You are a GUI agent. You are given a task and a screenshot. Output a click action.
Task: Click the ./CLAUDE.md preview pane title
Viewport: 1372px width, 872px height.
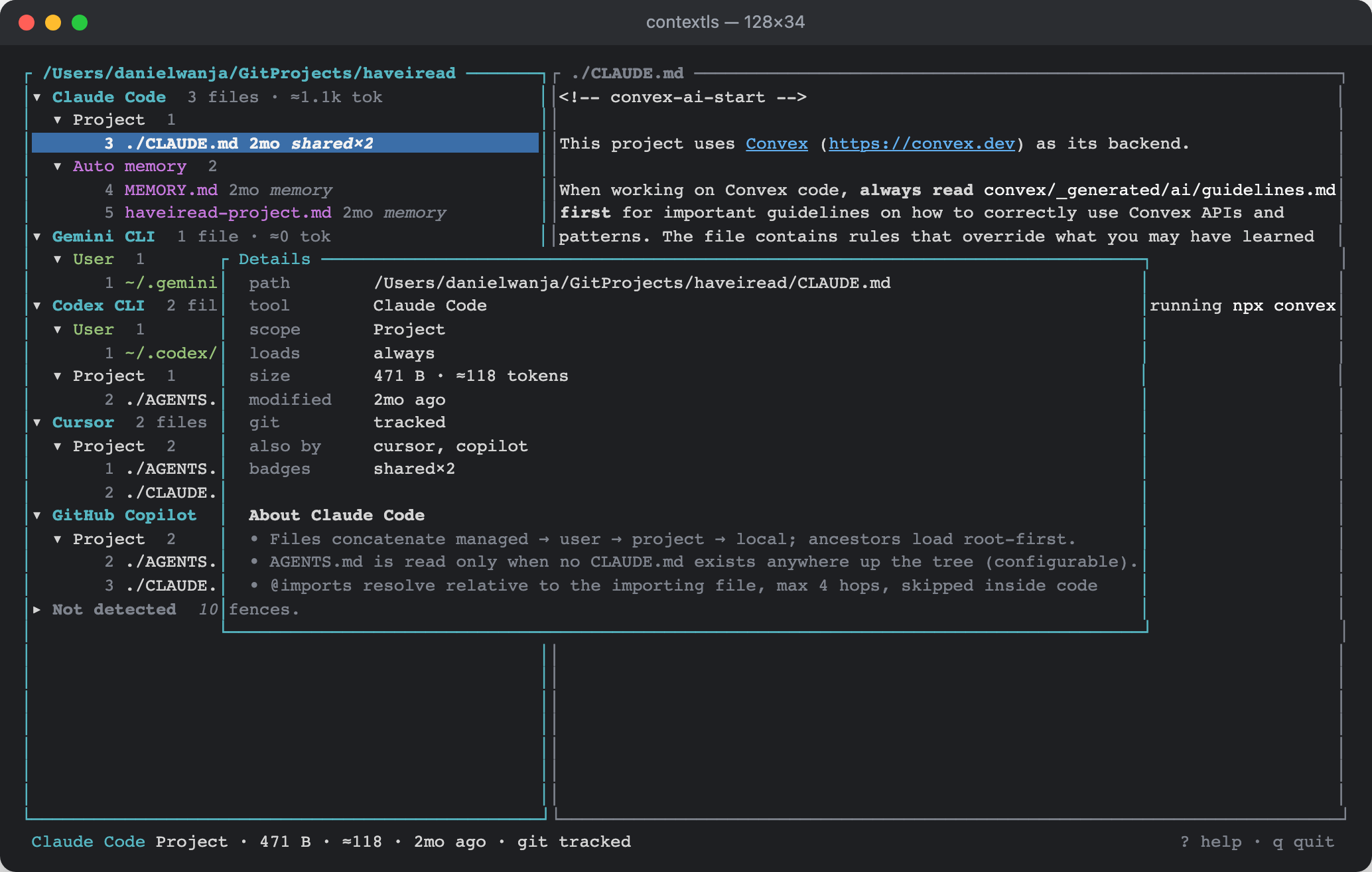pos(627,73)
